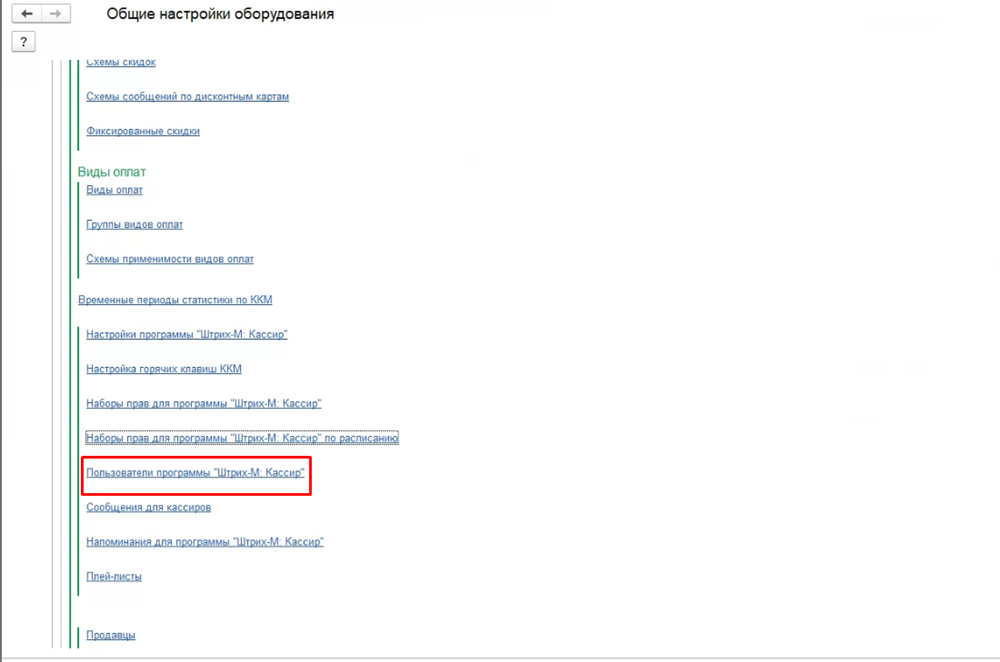Open "Схемы сообщений по дисконтным картам"
The image size is (1000, 662).
187,97
